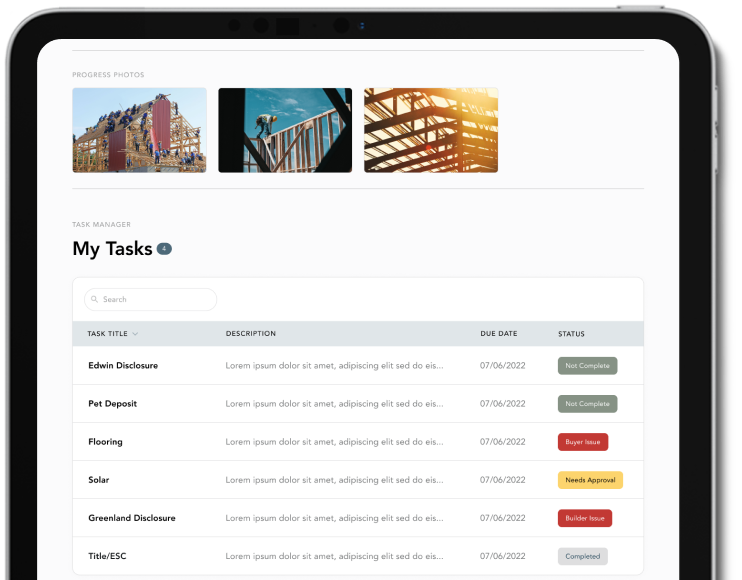This screenshot has width=742, height=580.
Task: Open the Greenland Disclosure task
Action: coord(132,518)
